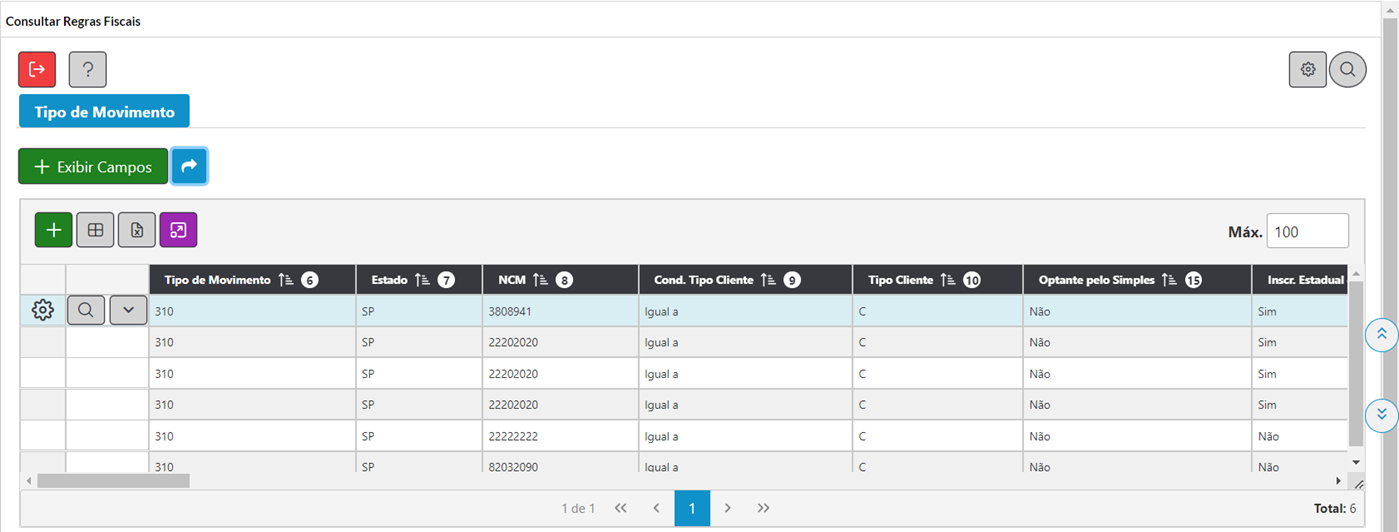Image resolution: width=1399 pixels, height=532 pixels.
Task: Expand the first row dropdown arrow
Action: [x=128, y=311]
